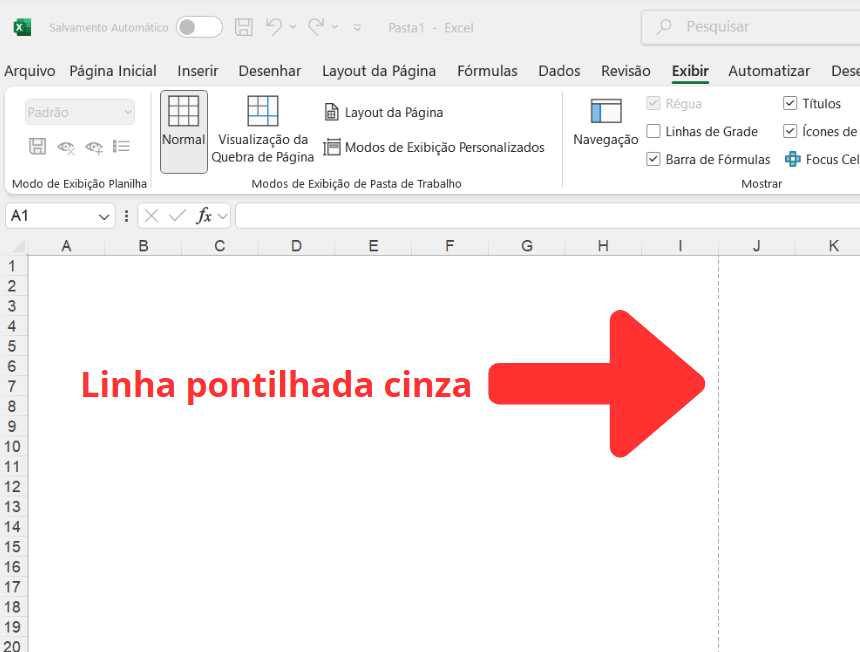
Task: Expand the Customize Quick Access Toolbar arrow
Action: pos(359,27)
